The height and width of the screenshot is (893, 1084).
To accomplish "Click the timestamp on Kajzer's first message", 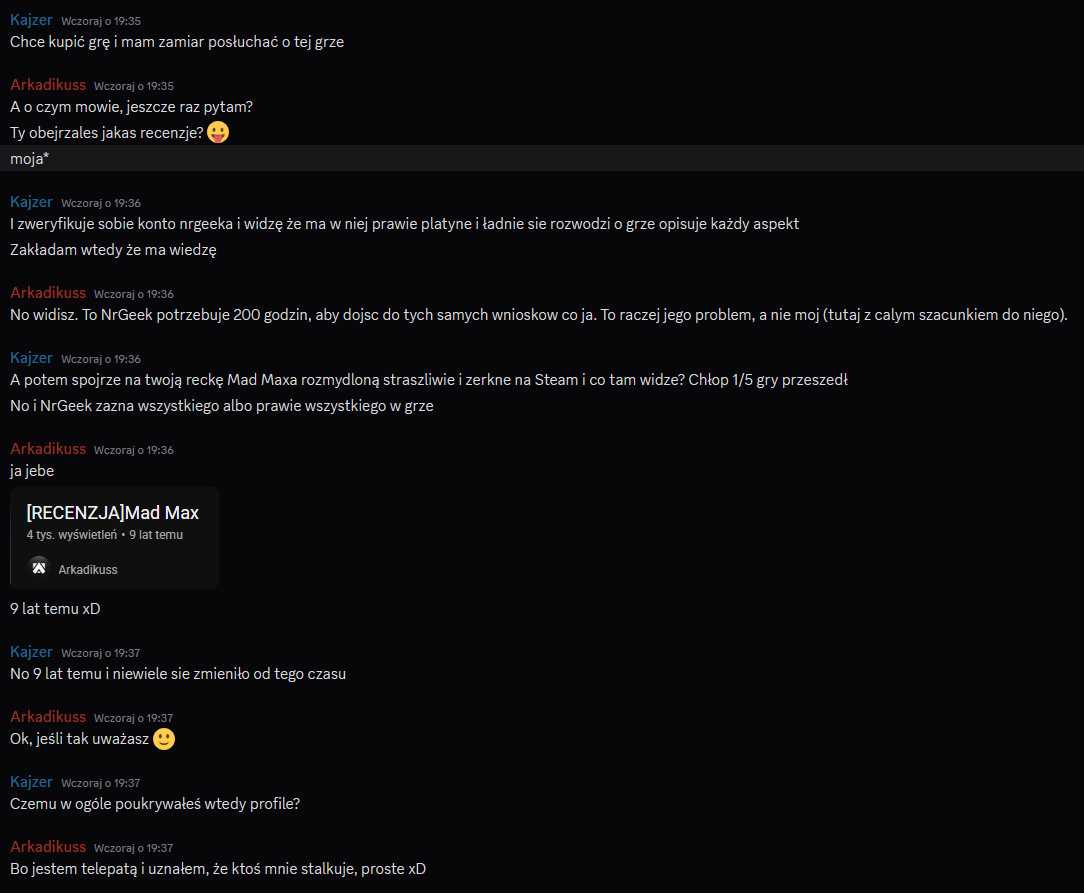I will (101, 21).
